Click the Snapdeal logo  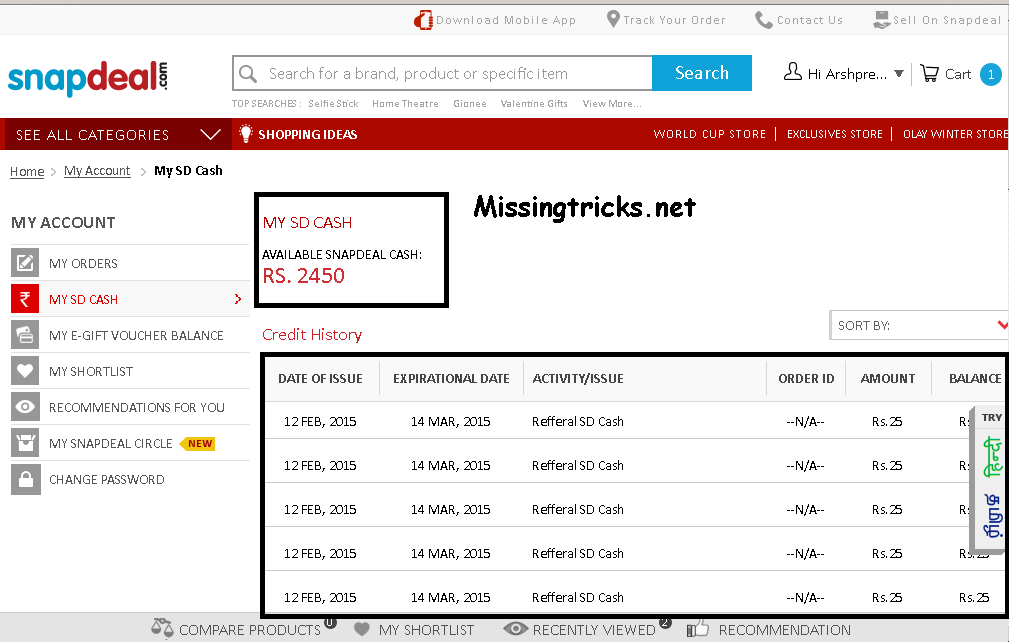pyautogui.click(x=88, y=77)
